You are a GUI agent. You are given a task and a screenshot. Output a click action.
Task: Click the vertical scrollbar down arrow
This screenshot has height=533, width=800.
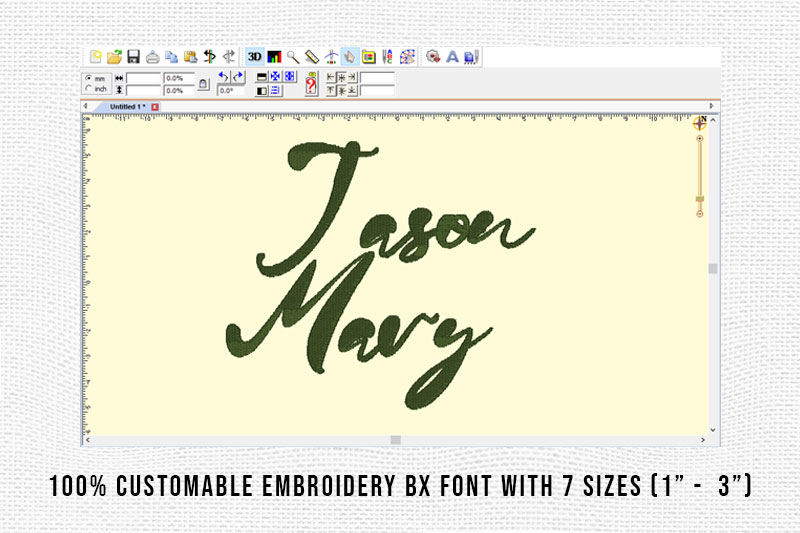click(x=713, y=430)
